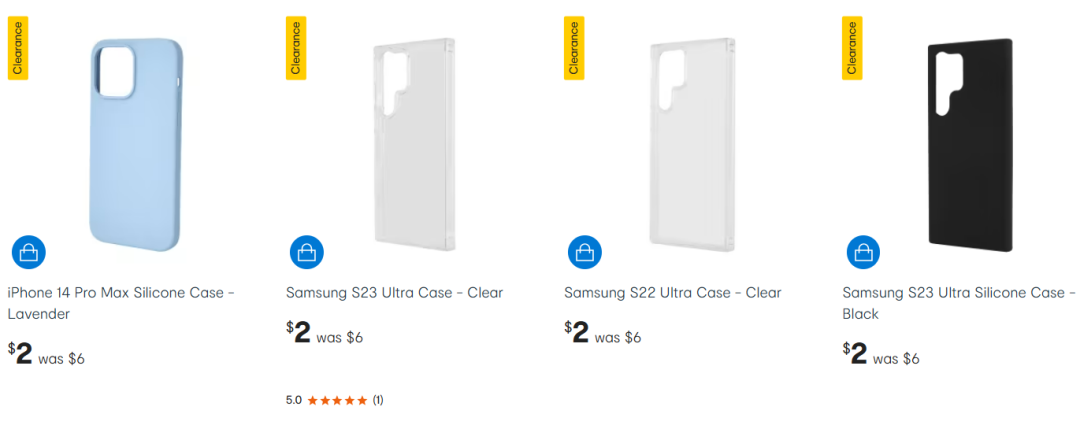Open the (1) review count
This screenshot has width=1080, height=425.
[x=378, y=400]
